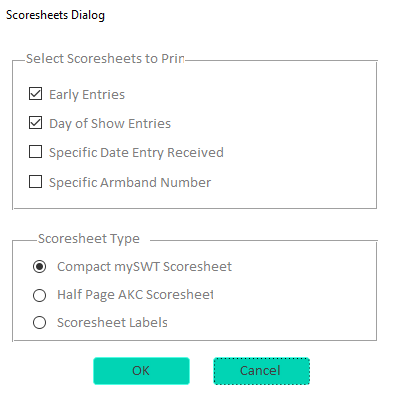Click the Cancel button
This screenshot has height=399, width=394.
(x=261, y=371)
